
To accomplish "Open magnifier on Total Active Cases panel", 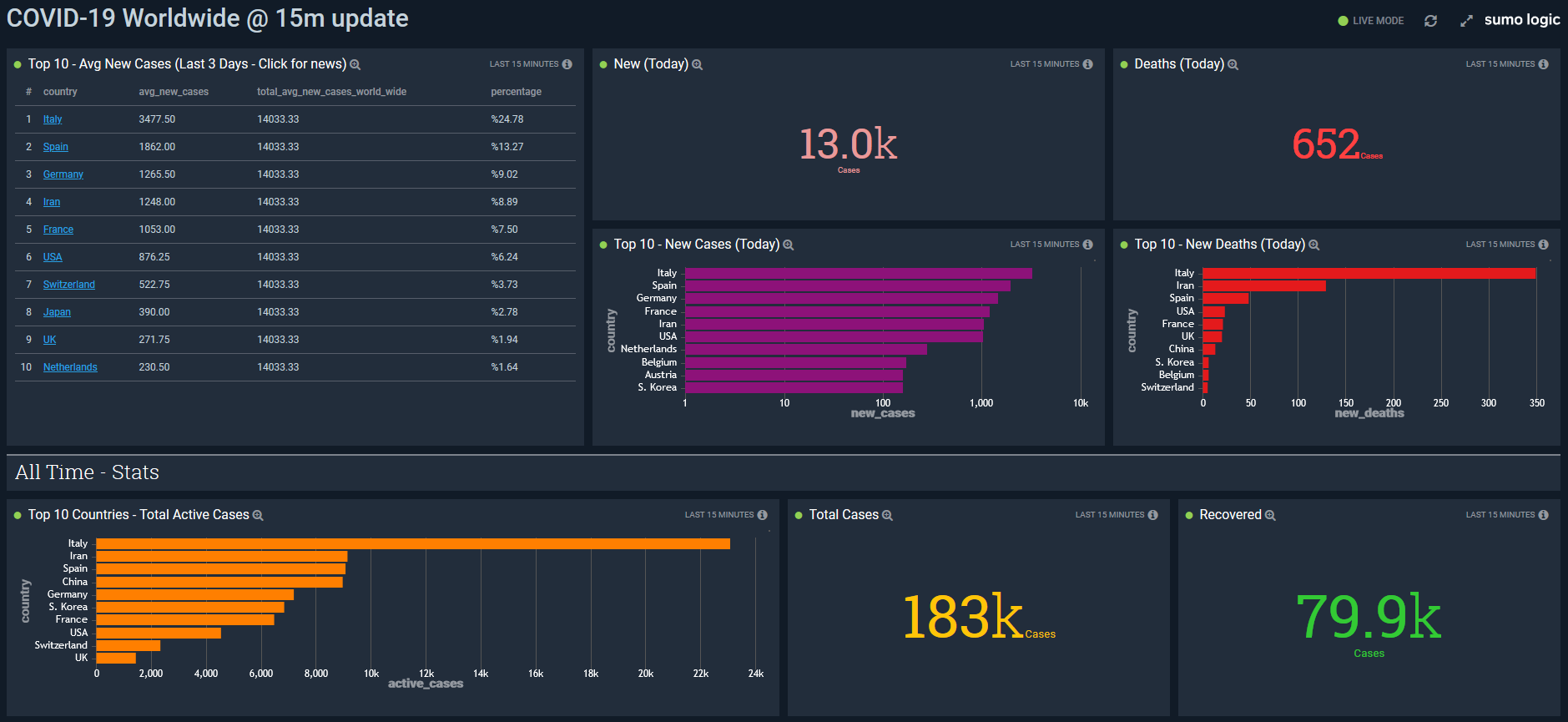I will [x=258, y=516].
